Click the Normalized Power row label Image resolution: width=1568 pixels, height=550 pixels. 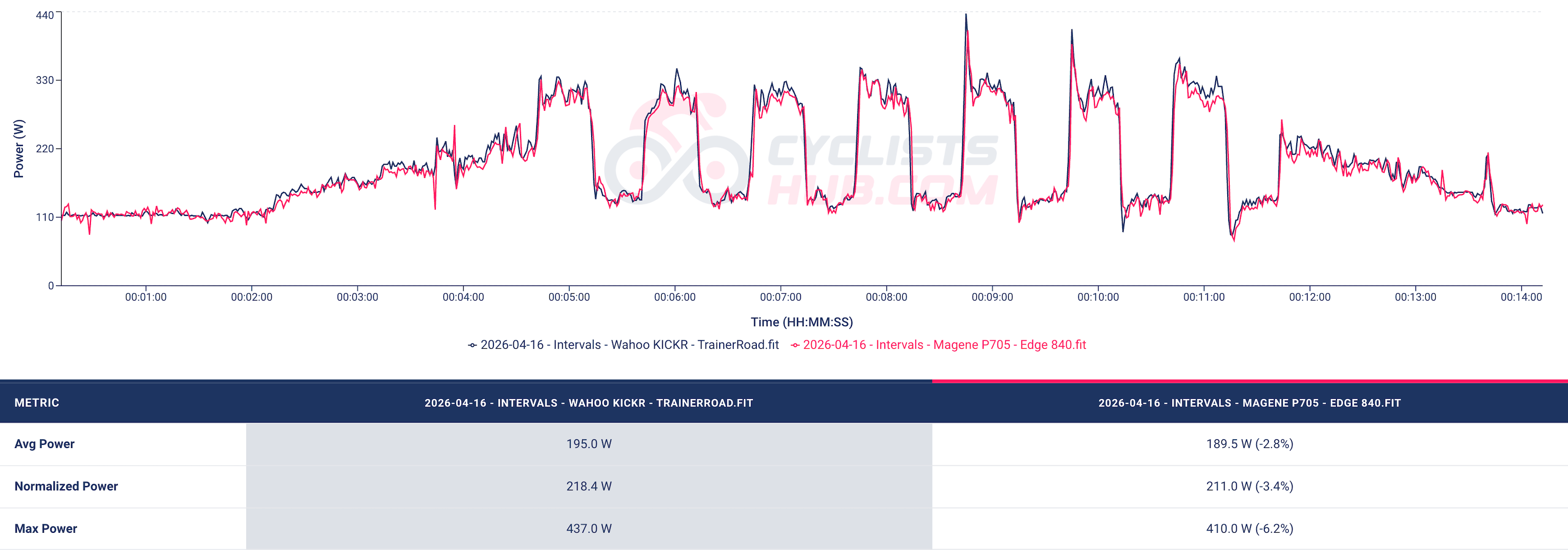66,486
